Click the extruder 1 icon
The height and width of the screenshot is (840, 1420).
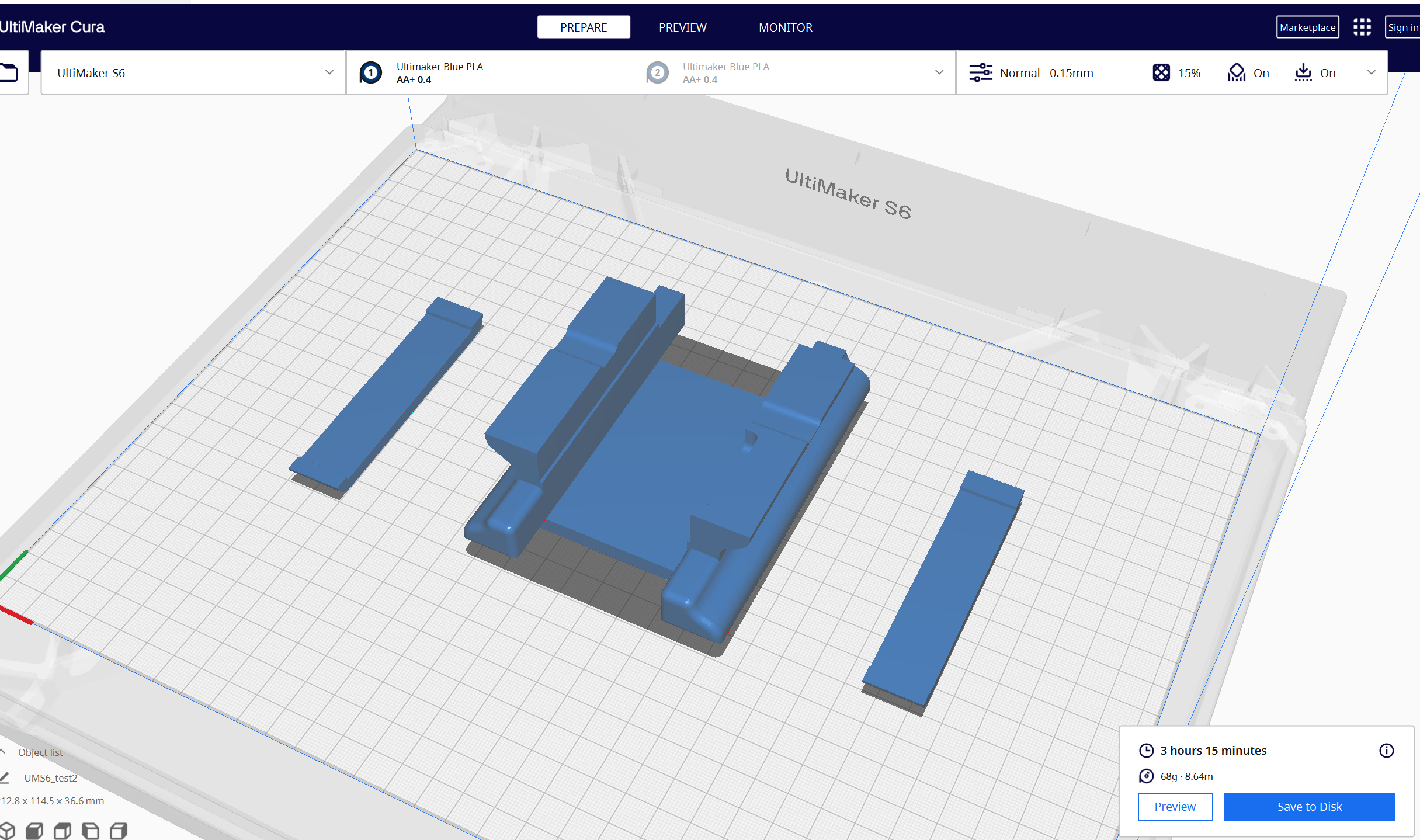pos(370,73)
